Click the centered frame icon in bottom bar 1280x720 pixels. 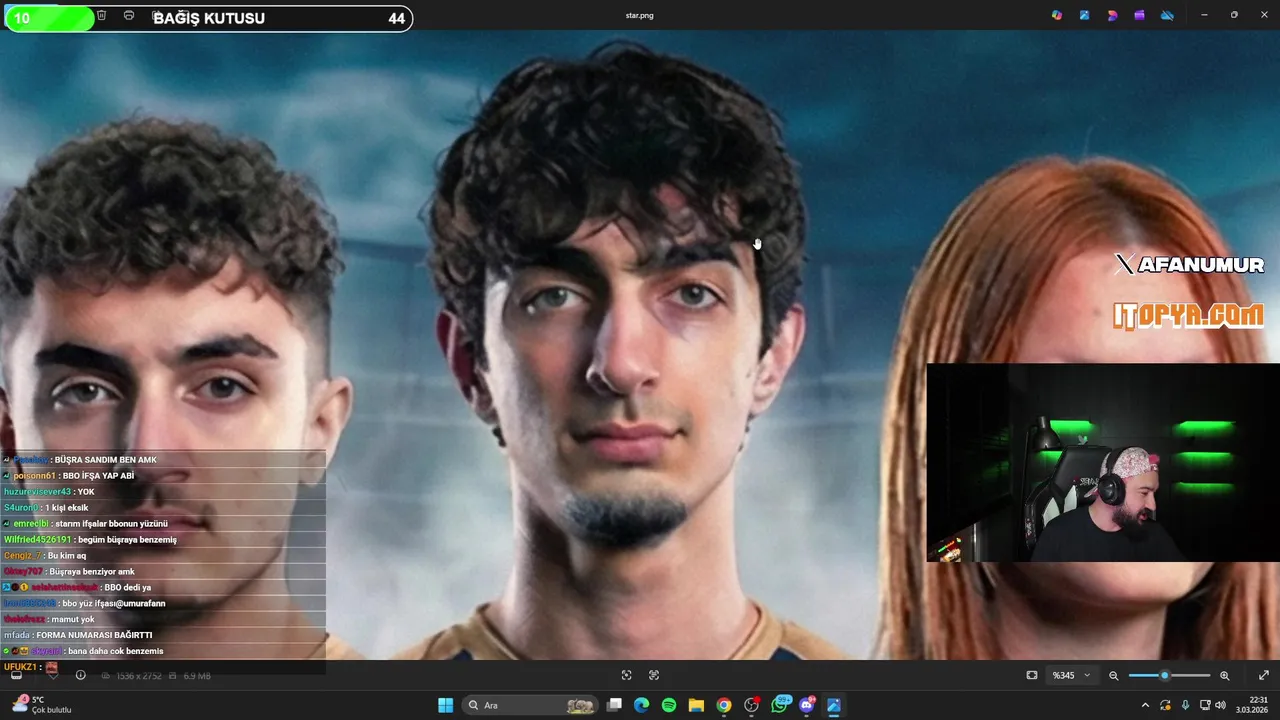pyautogui.click(x=626, y=675)
